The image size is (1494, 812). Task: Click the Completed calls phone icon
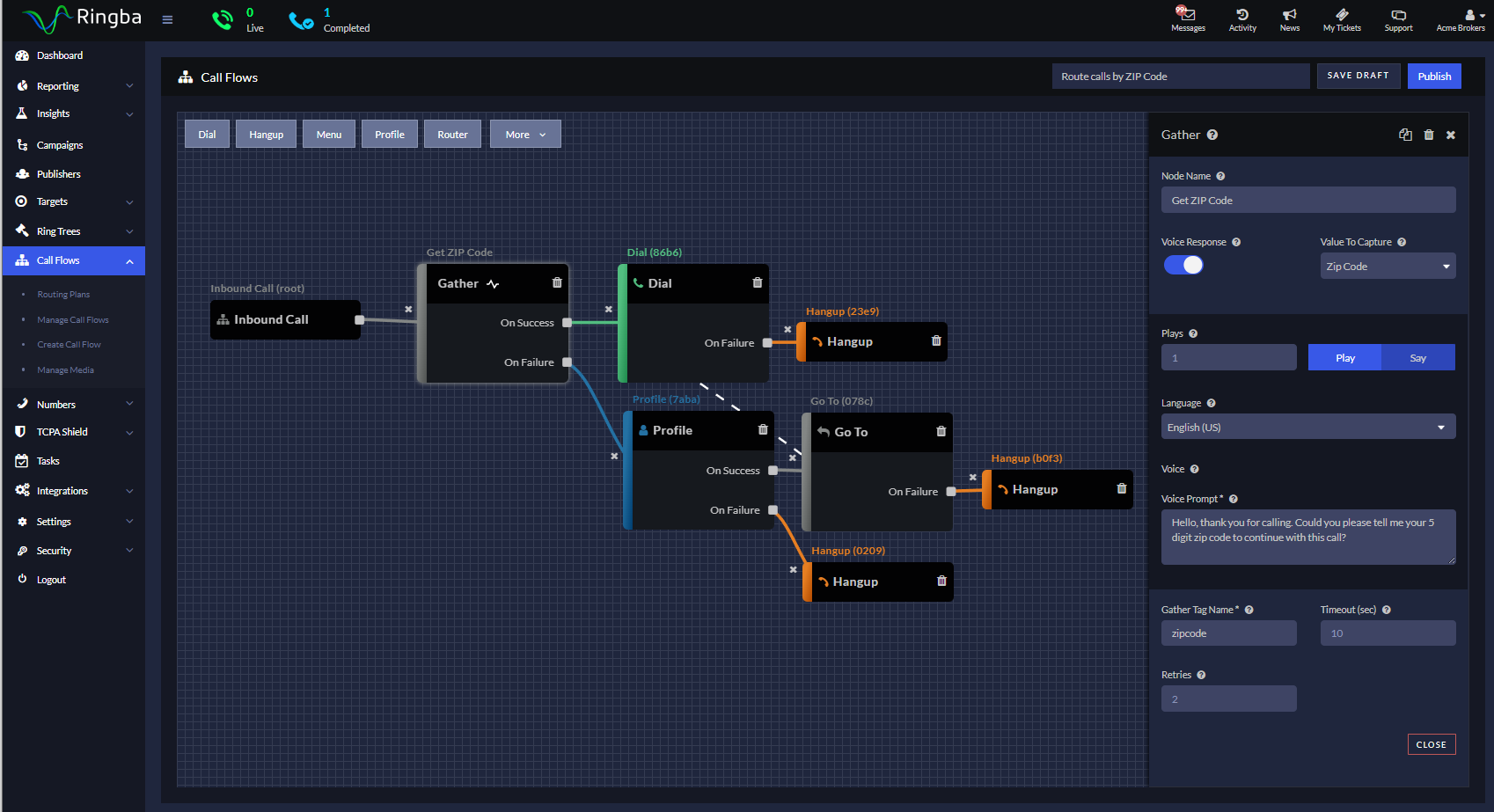coord(301,19)
